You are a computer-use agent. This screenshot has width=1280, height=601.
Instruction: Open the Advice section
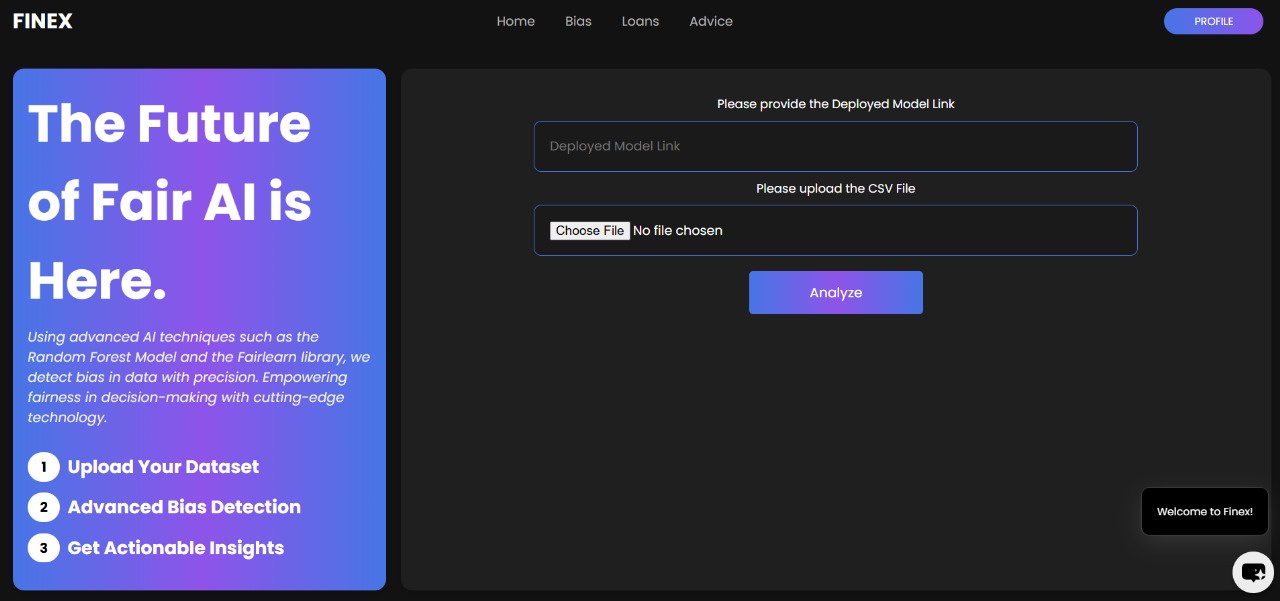click(710, 21)
